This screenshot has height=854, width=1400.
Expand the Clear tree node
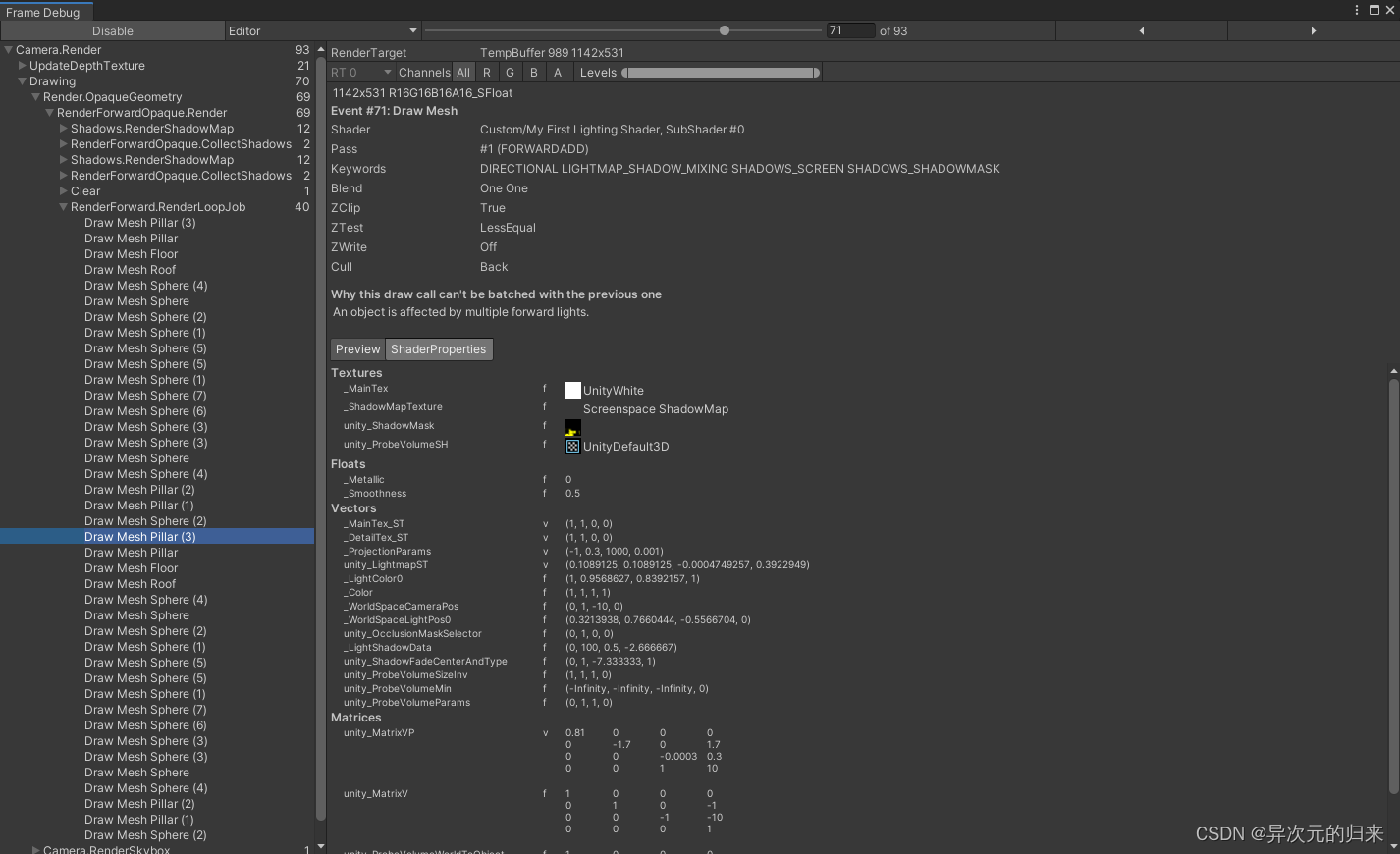64,191
